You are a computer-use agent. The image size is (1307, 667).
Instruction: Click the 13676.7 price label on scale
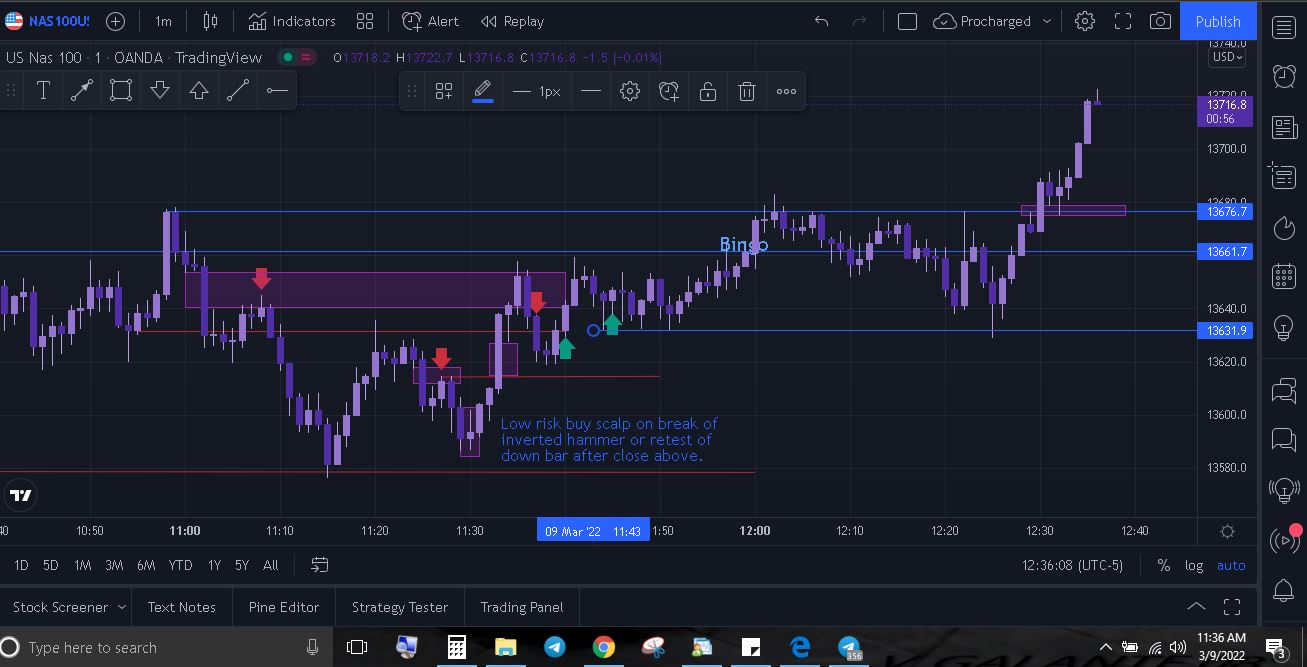(x=1225, y=212)
